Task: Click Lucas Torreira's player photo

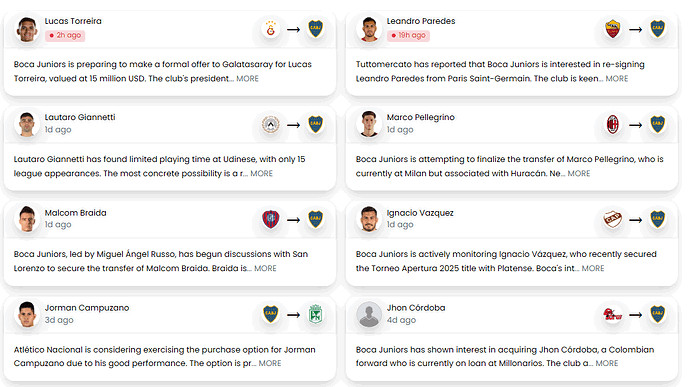Action: click(x=27, y=29)
